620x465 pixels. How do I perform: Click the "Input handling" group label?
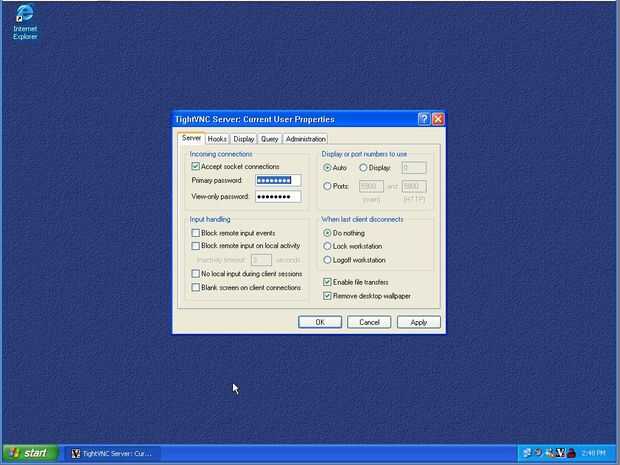(210, 219)
